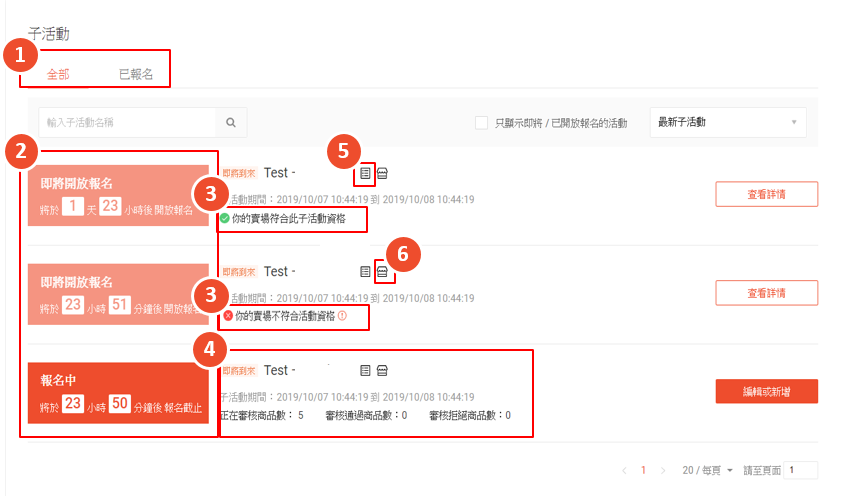Click warning info icon beside 不符合活動資格
The height and width of the screenshot is (496, 841).
click(342, 316)
